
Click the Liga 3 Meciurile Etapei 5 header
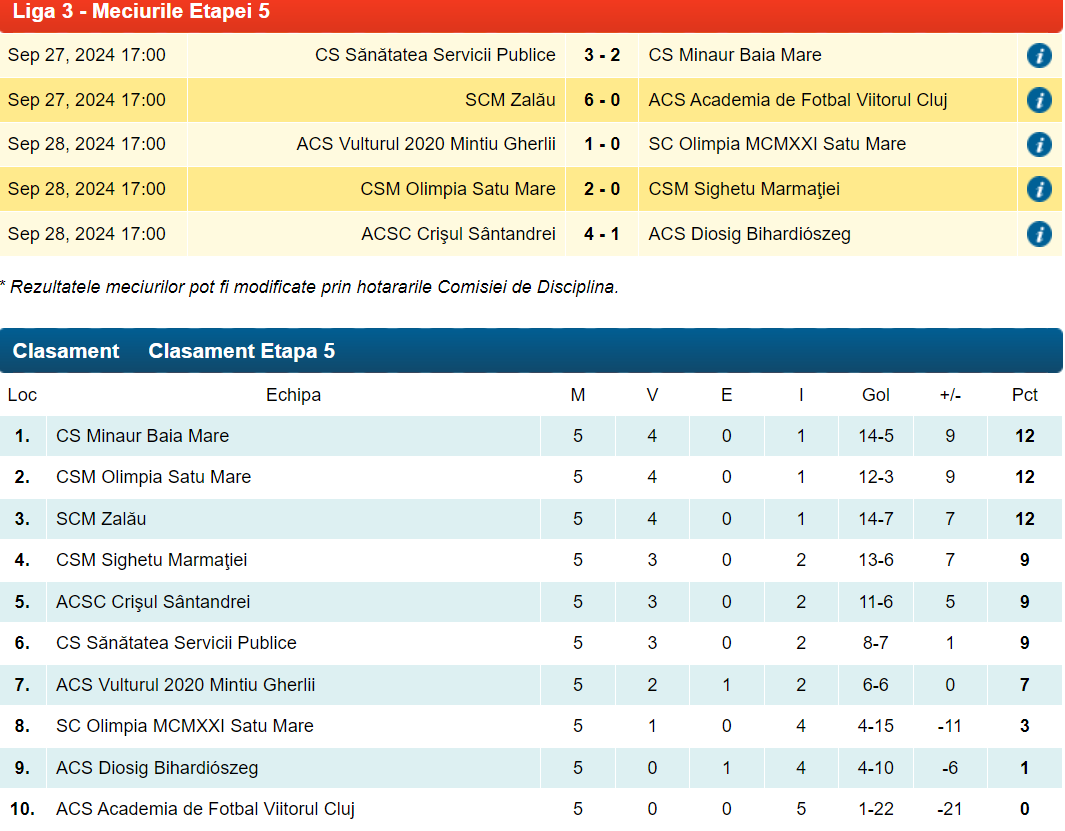141,12
